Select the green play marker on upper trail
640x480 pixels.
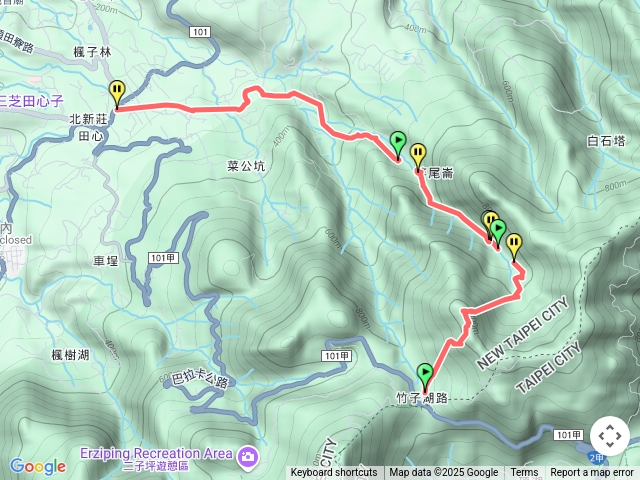pyautogui.click(x=398, y=145)
